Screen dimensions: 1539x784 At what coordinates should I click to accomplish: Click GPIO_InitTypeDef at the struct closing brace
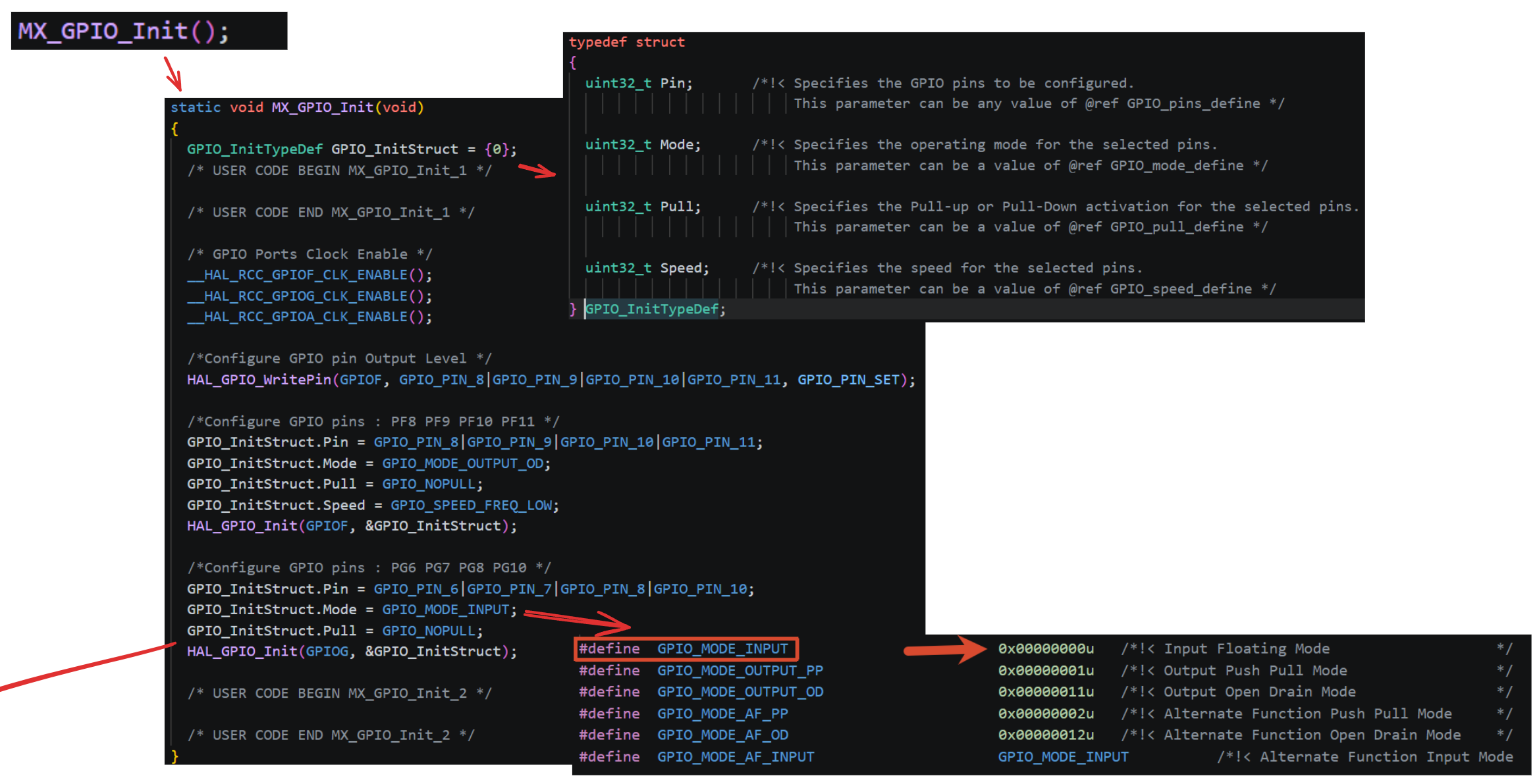point(652,309)
